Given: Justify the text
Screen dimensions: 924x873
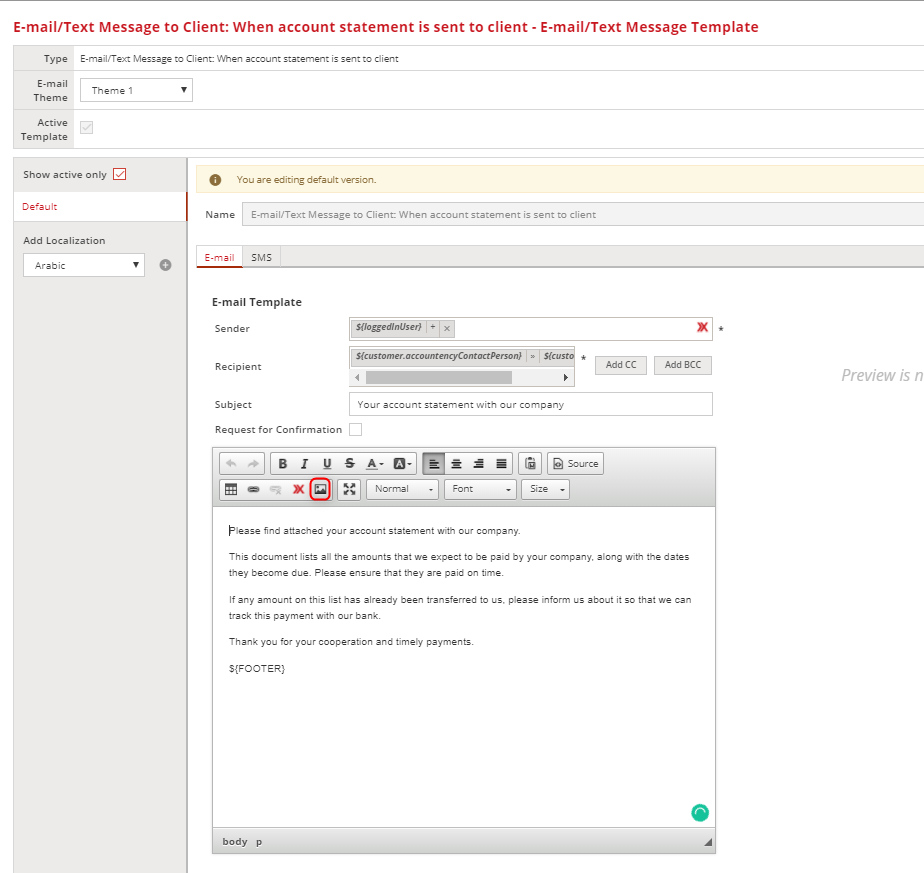Looking at the screenshot, I should 501,464.
